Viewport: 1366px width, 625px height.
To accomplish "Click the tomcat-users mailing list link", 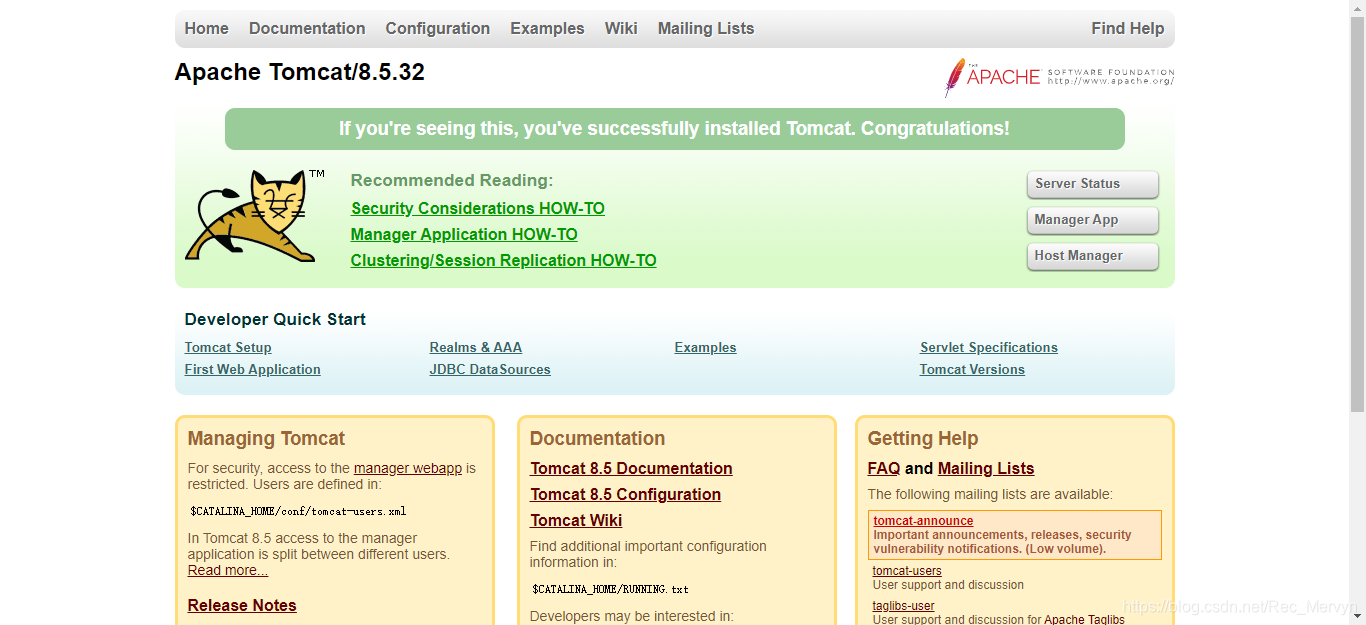I will (x=907, y=571).
